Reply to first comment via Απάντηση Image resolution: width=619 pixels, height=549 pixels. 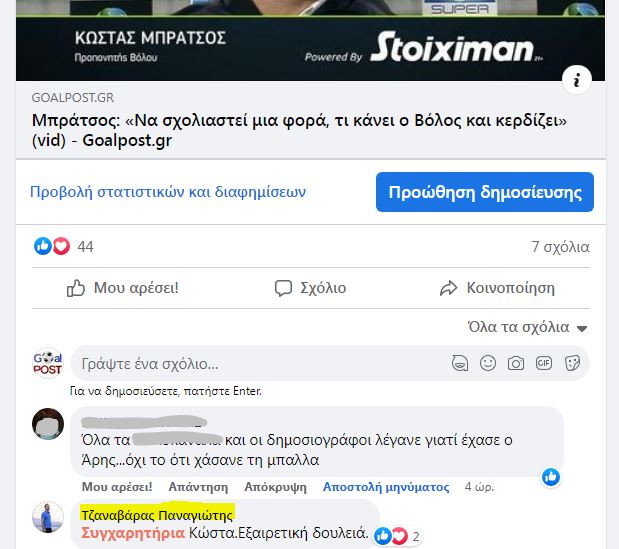pyautogui.click(x=198, y=487)
